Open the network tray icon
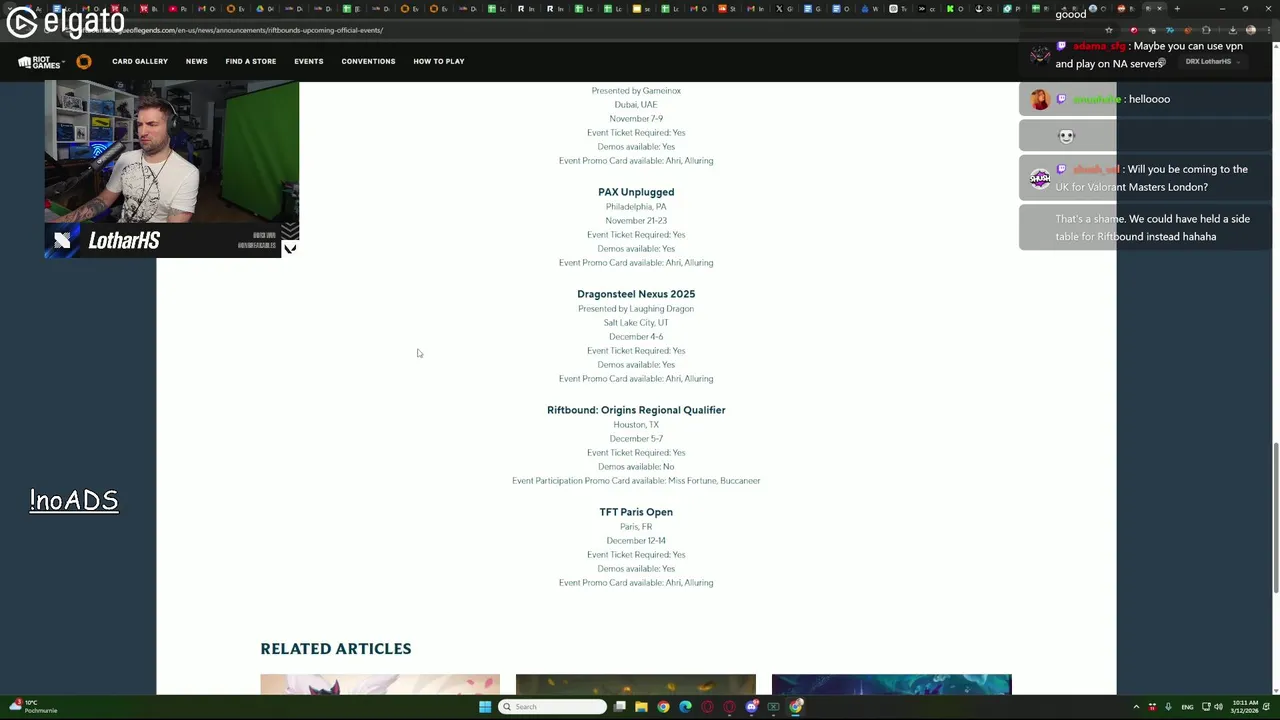Image resolution: width=1280 pixels, height=720 pixels. tap(1206, 707)
